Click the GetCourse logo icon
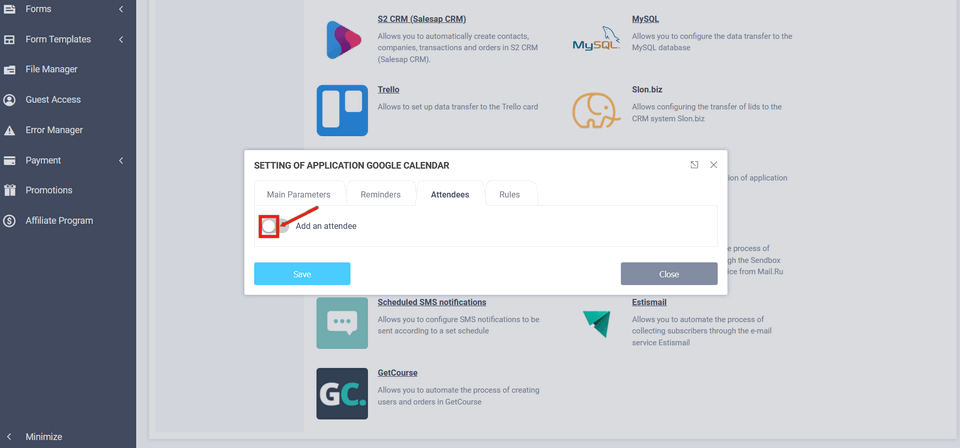 coord(342,393)
